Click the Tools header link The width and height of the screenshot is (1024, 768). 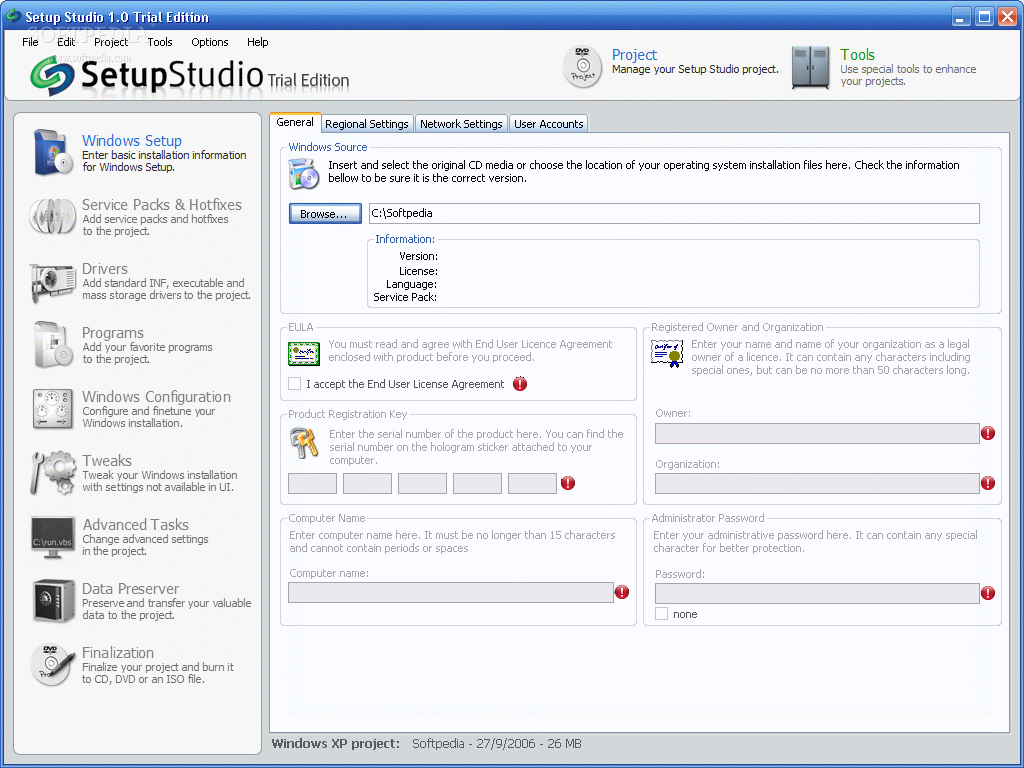(857, 55)
